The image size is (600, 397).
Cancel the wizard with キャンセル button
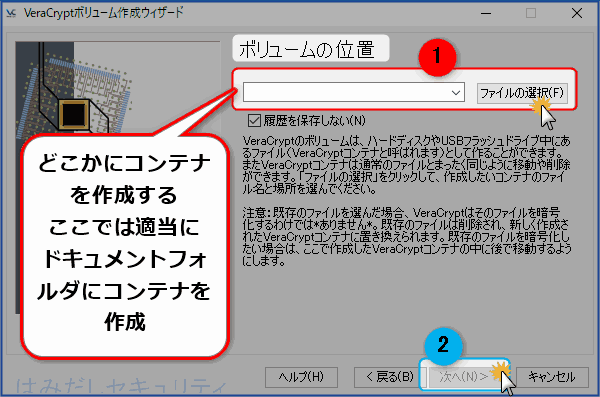point(552,377)
